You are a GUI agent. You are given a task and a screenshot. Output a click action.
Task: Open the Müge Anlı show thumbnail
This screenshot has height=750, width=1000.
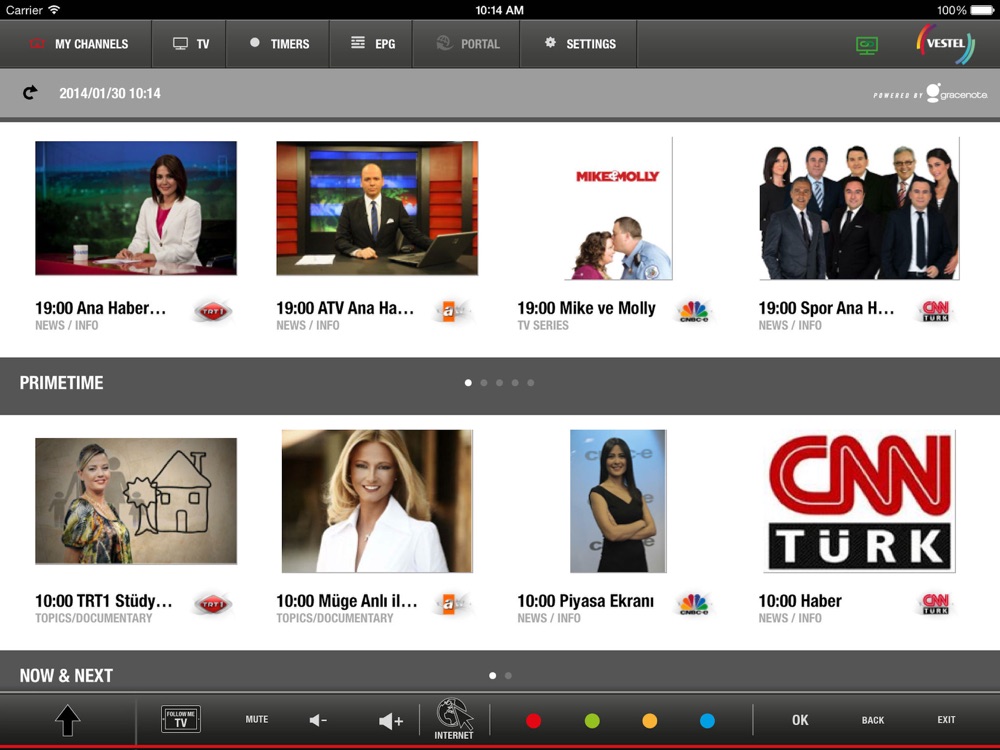click(377, 501)
